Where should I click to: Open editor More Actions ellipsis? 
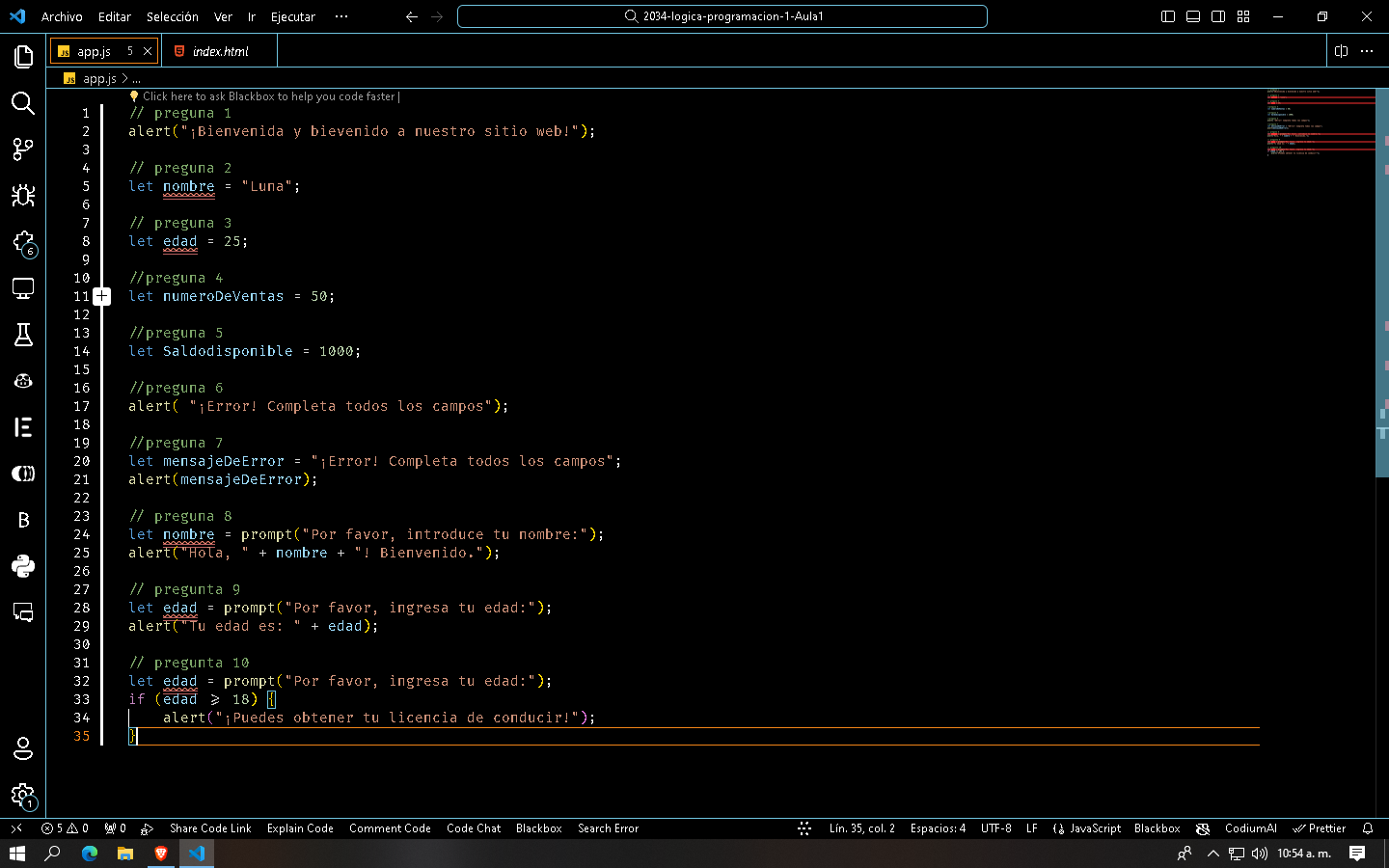click(1367, 51)
